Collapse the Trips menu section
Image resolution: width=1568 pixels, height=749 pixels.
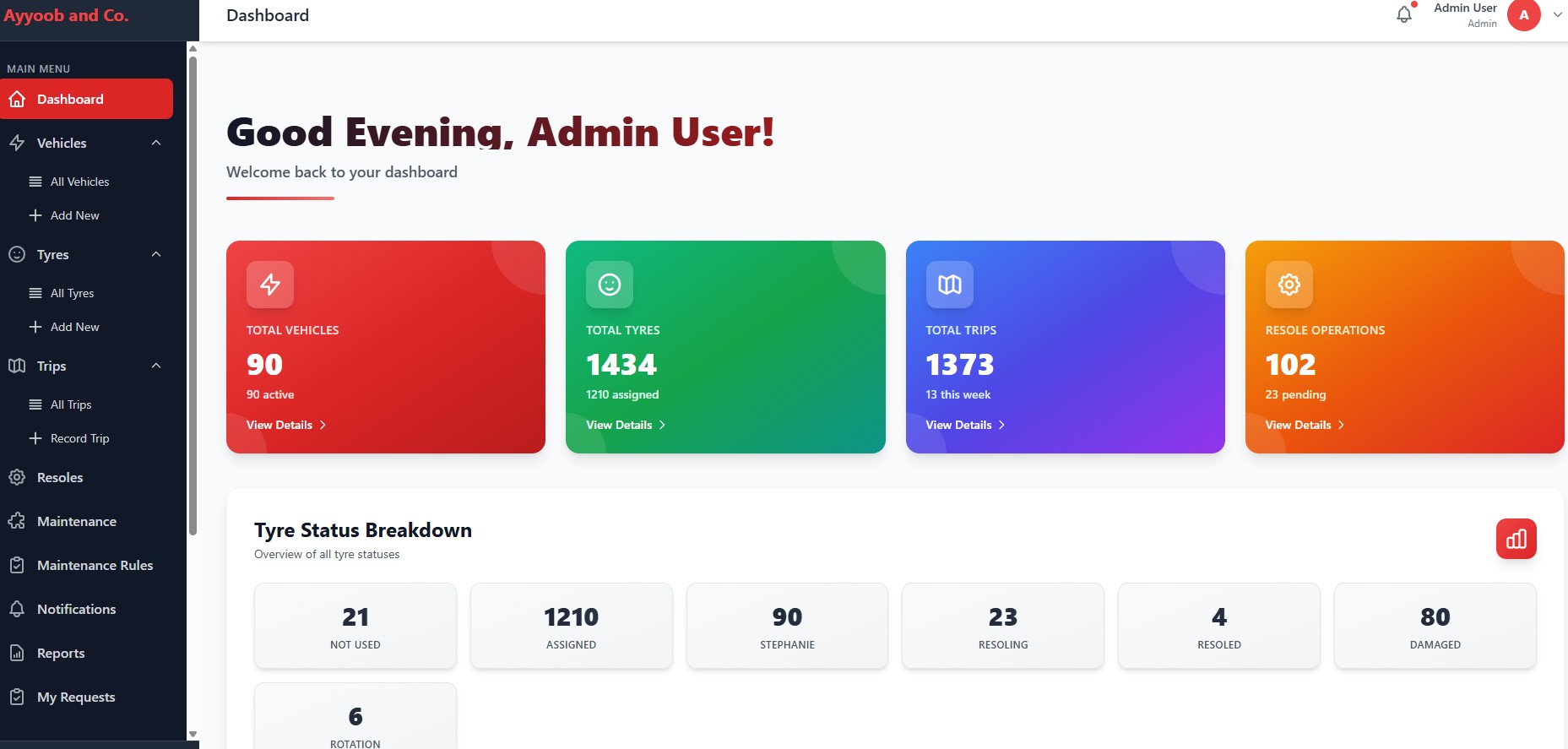tap(156, 366)
